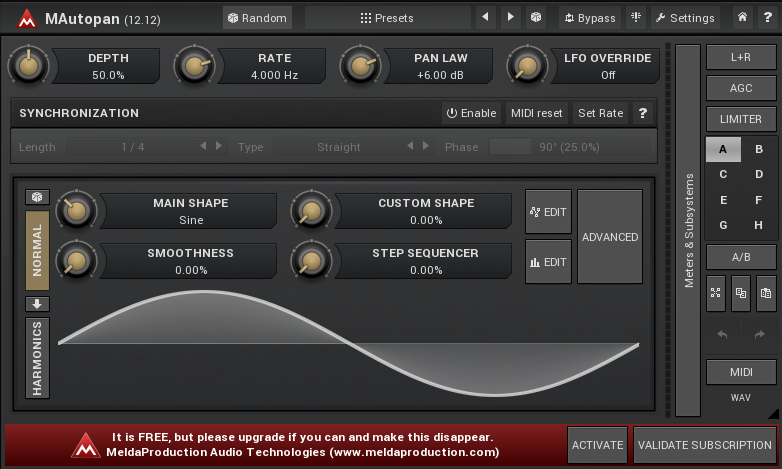Screen dimensions: 782x469
Task: Load previous preset with left arrow
Action: click(x=485, y=17)
